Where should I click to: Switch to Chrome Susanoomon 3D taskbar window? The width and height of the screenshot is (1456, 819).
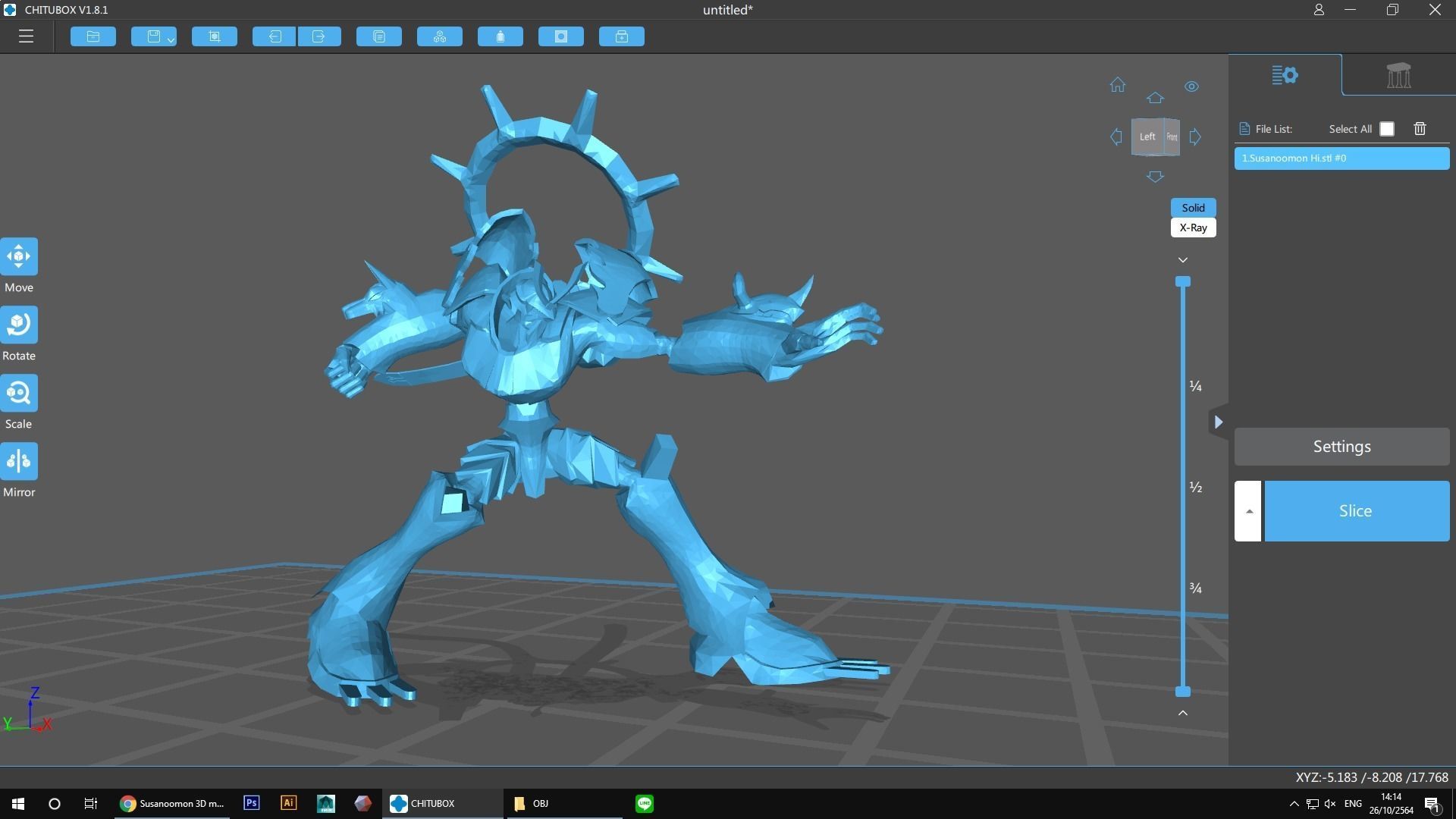pos(173,804)
